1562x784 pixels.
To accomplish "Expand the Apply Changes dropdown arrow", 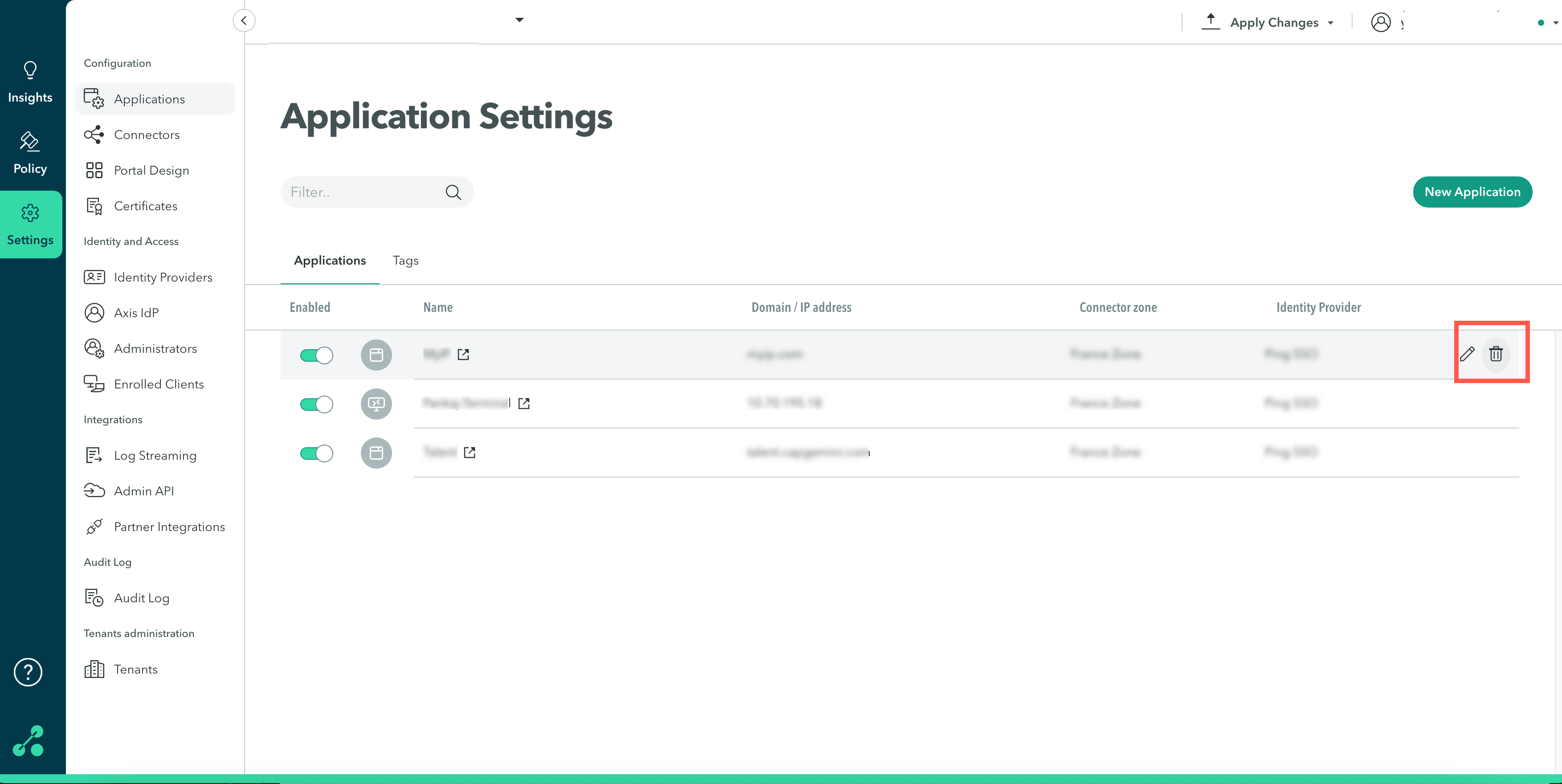I will [1330, 23].
